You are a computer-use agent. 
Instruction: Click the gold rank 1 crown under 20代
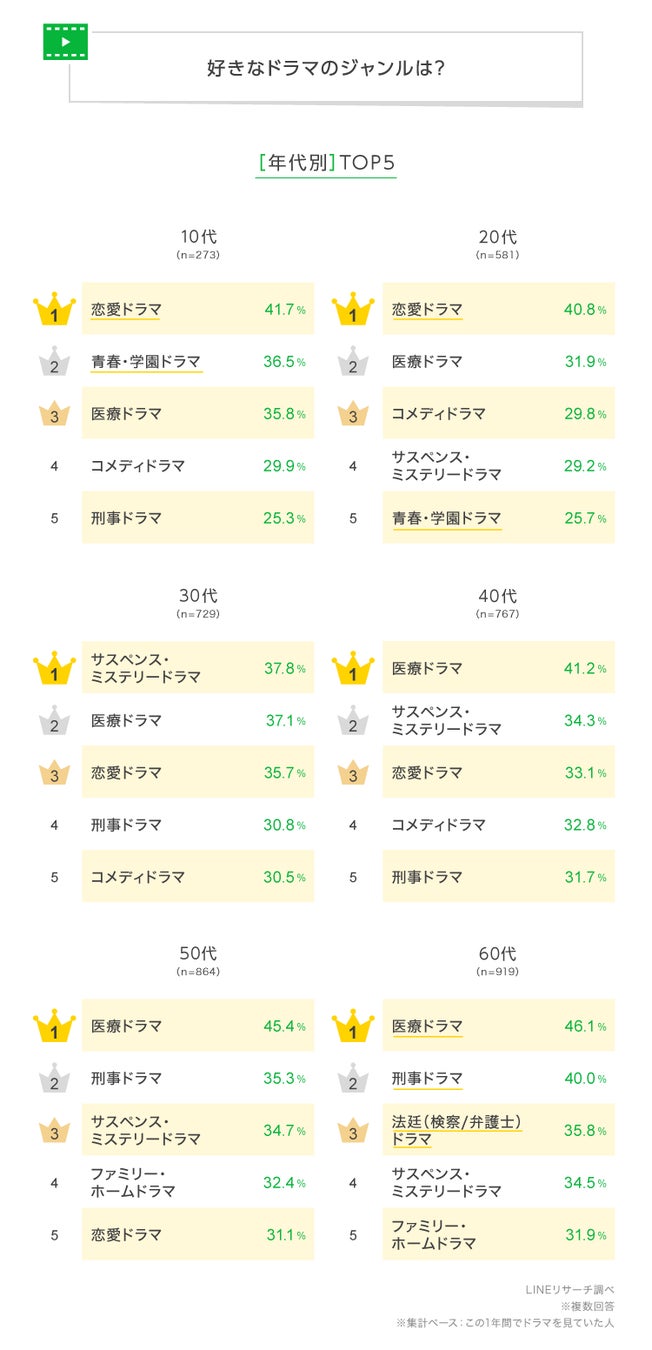coord(353,310)
